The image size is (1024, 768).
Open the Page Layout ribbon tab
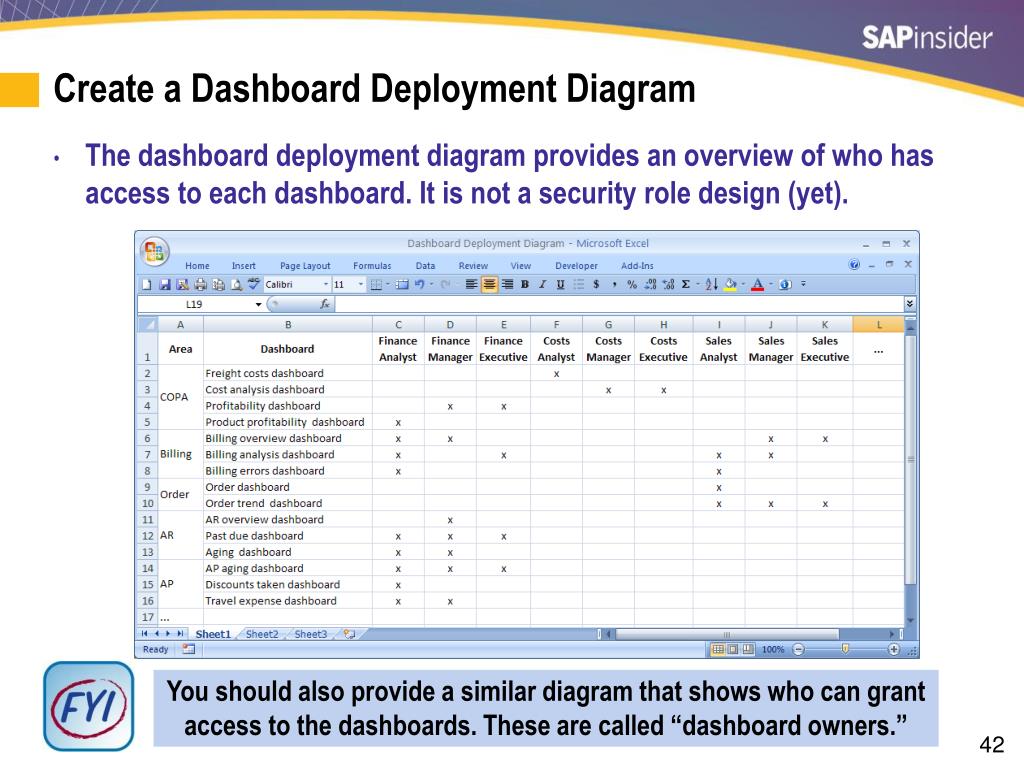click(x=305, y=266)
